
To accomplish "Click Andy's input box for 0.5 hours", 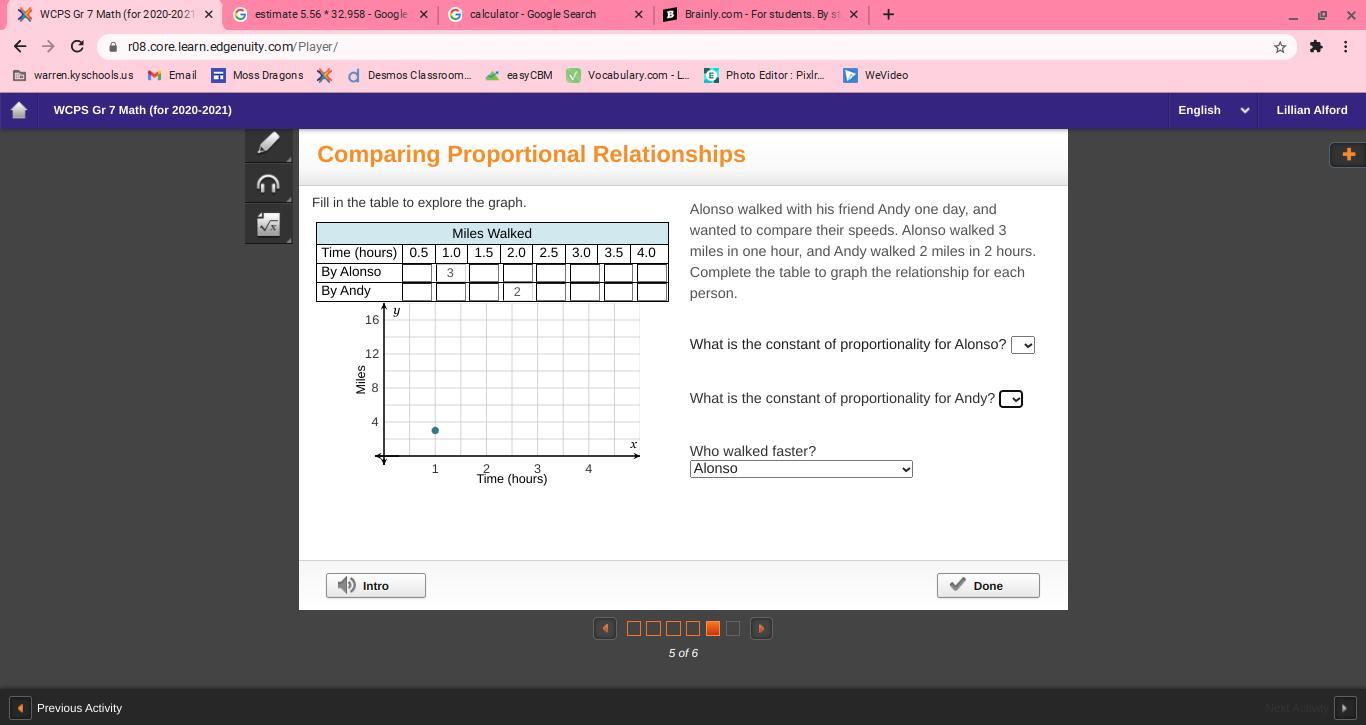I will click(417, 292).
